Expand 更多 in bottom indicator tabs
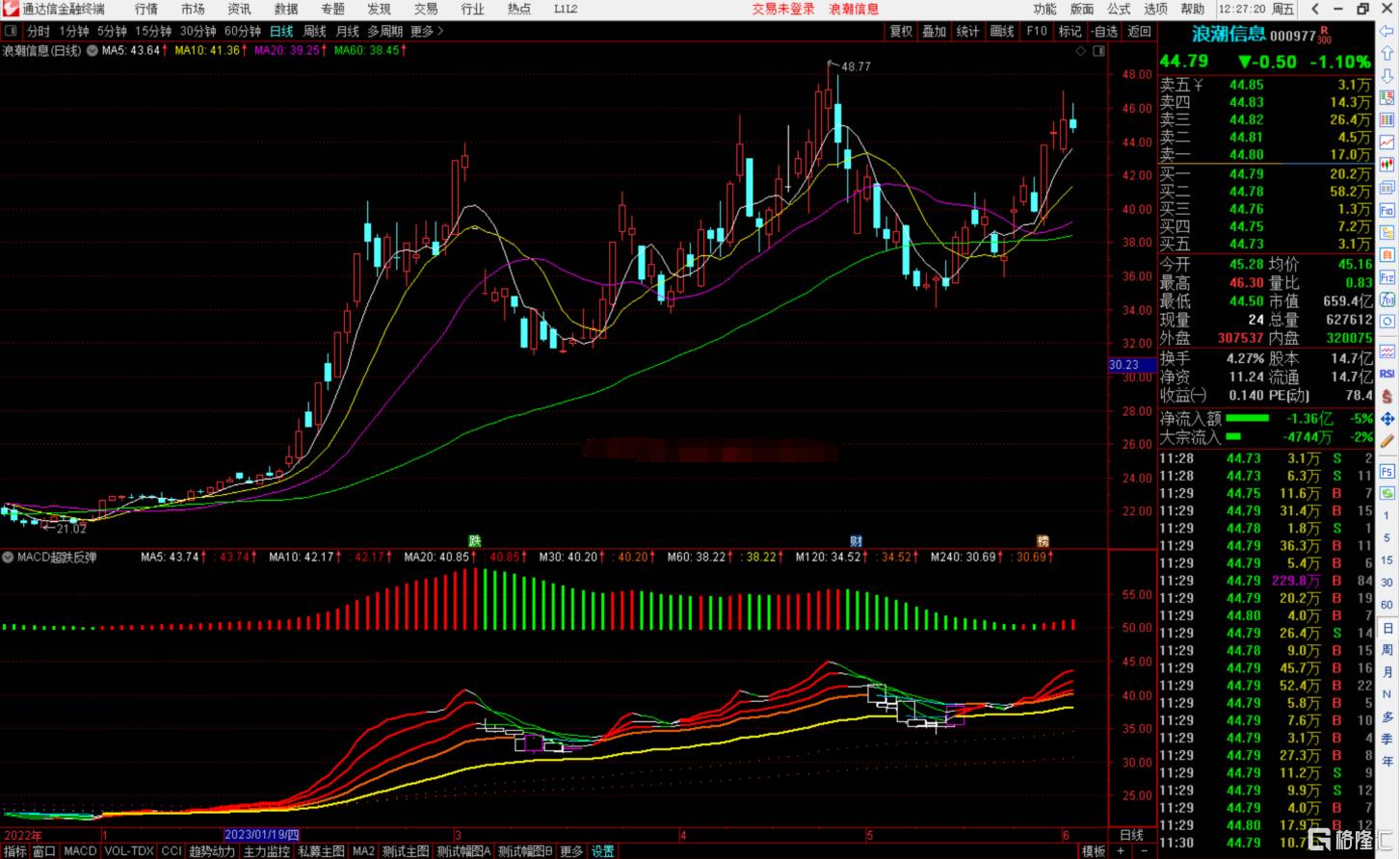The width and height of the screenshot is (1400, 859). pyautogui.click(x=571, y=851)
